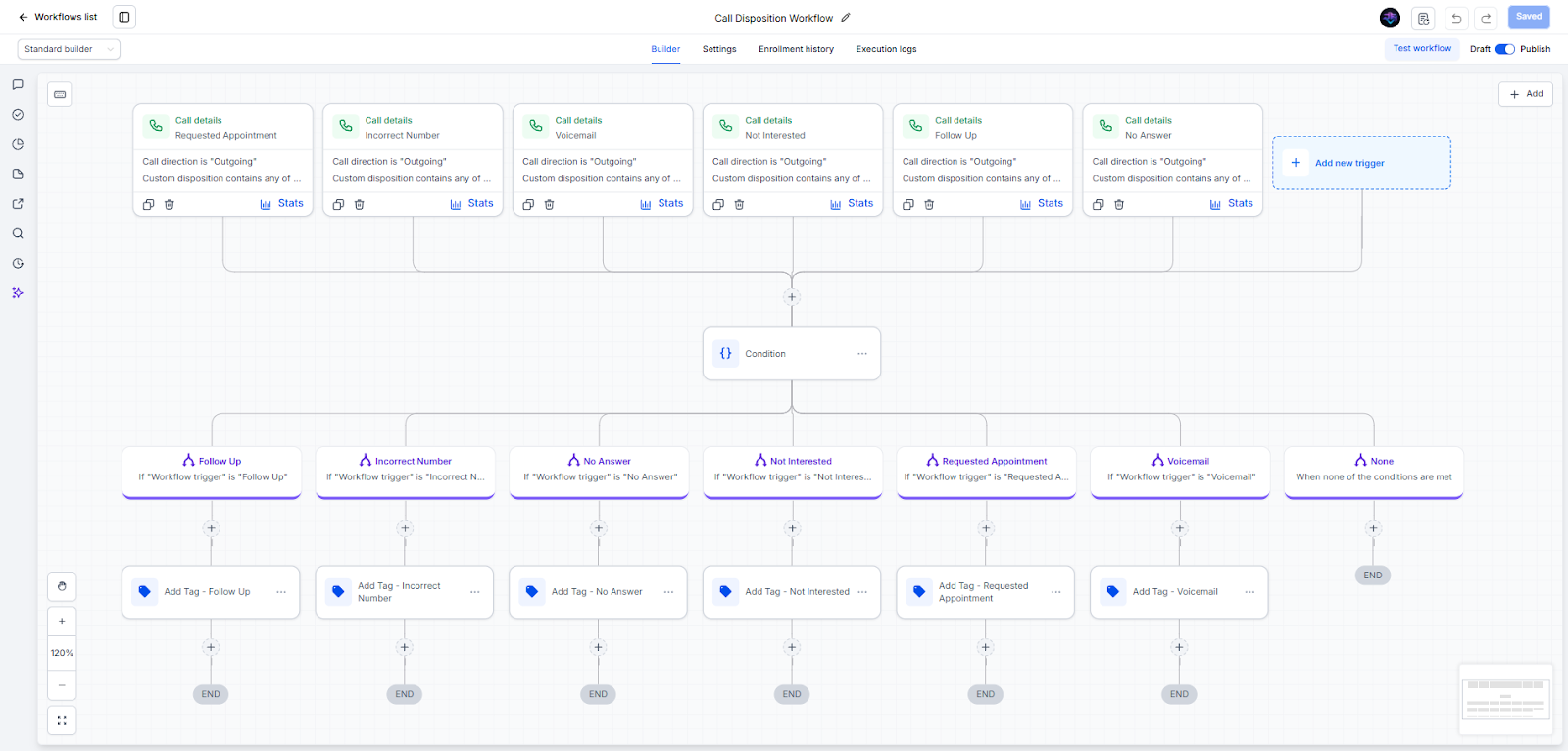
Task: Click the Test workflow button
Action: (1422, 49)
